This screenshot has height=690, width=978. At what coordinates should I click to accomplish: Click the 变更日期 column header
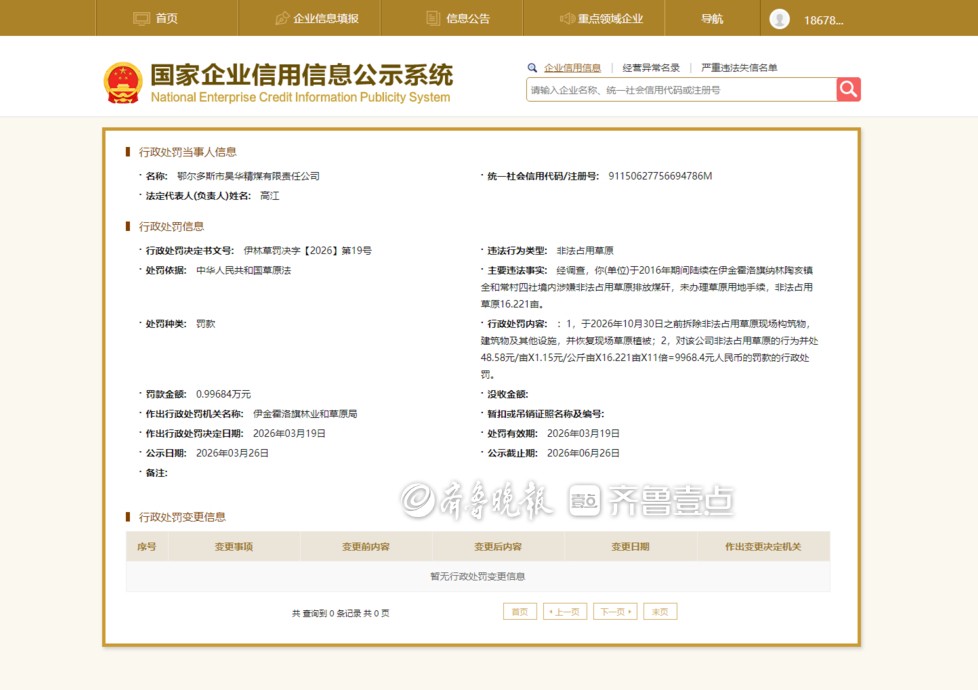tap(630, 547)
